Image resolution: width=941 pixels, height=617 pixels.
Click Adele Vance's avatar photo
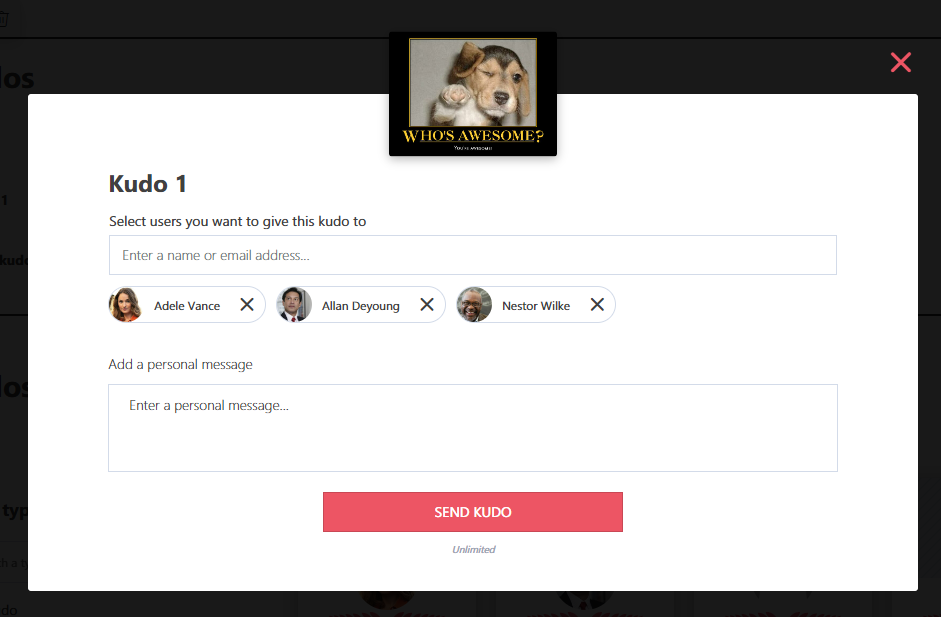(125, 305)
